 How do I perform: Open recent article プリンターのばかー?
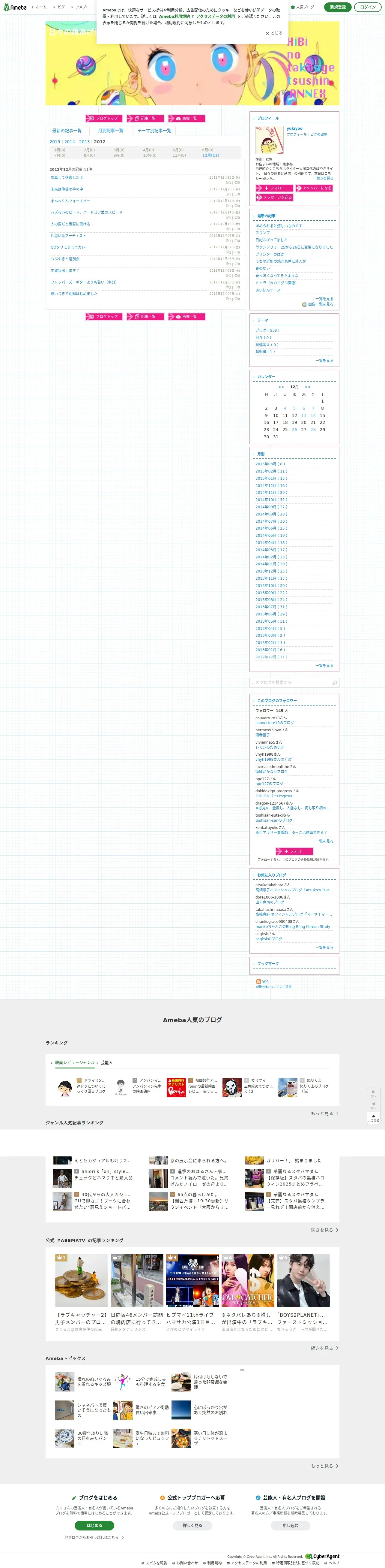coord(271,255)
